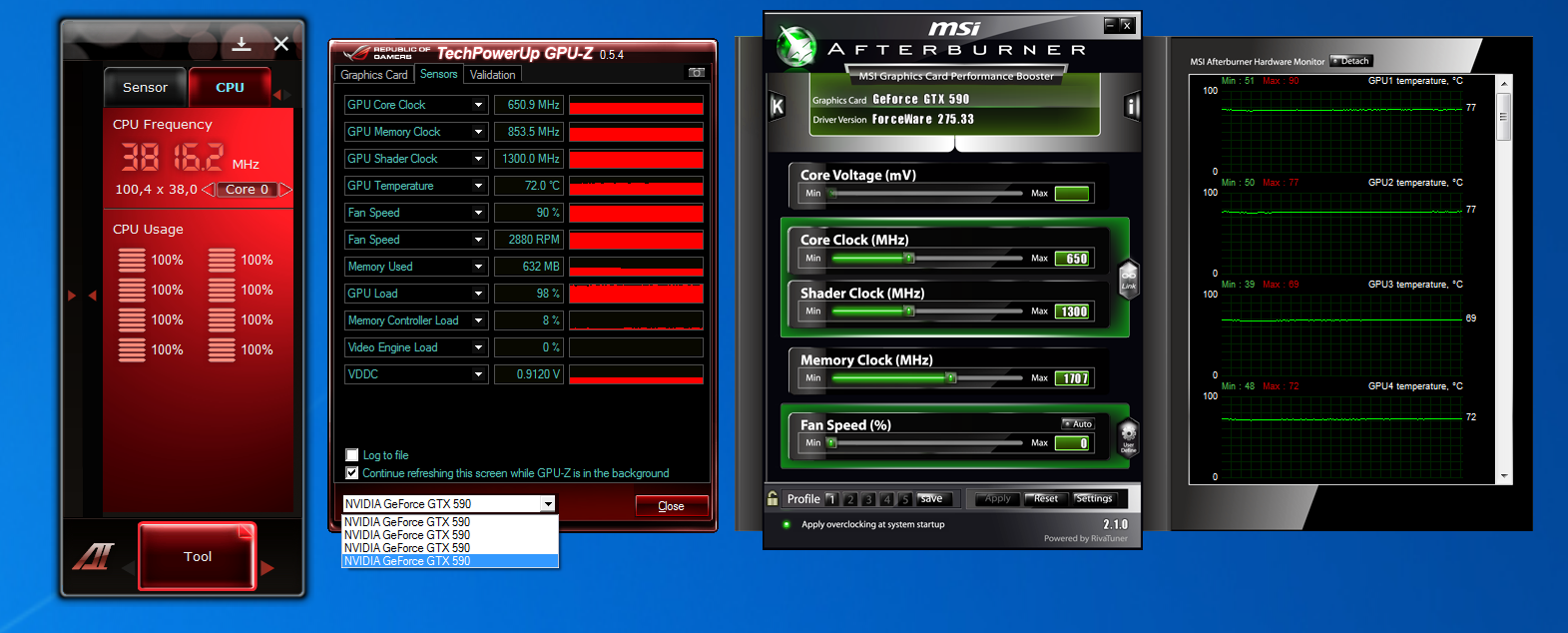Click the left arrow beside the Tool button
The image size is (1568, 633).
point(128,568)
